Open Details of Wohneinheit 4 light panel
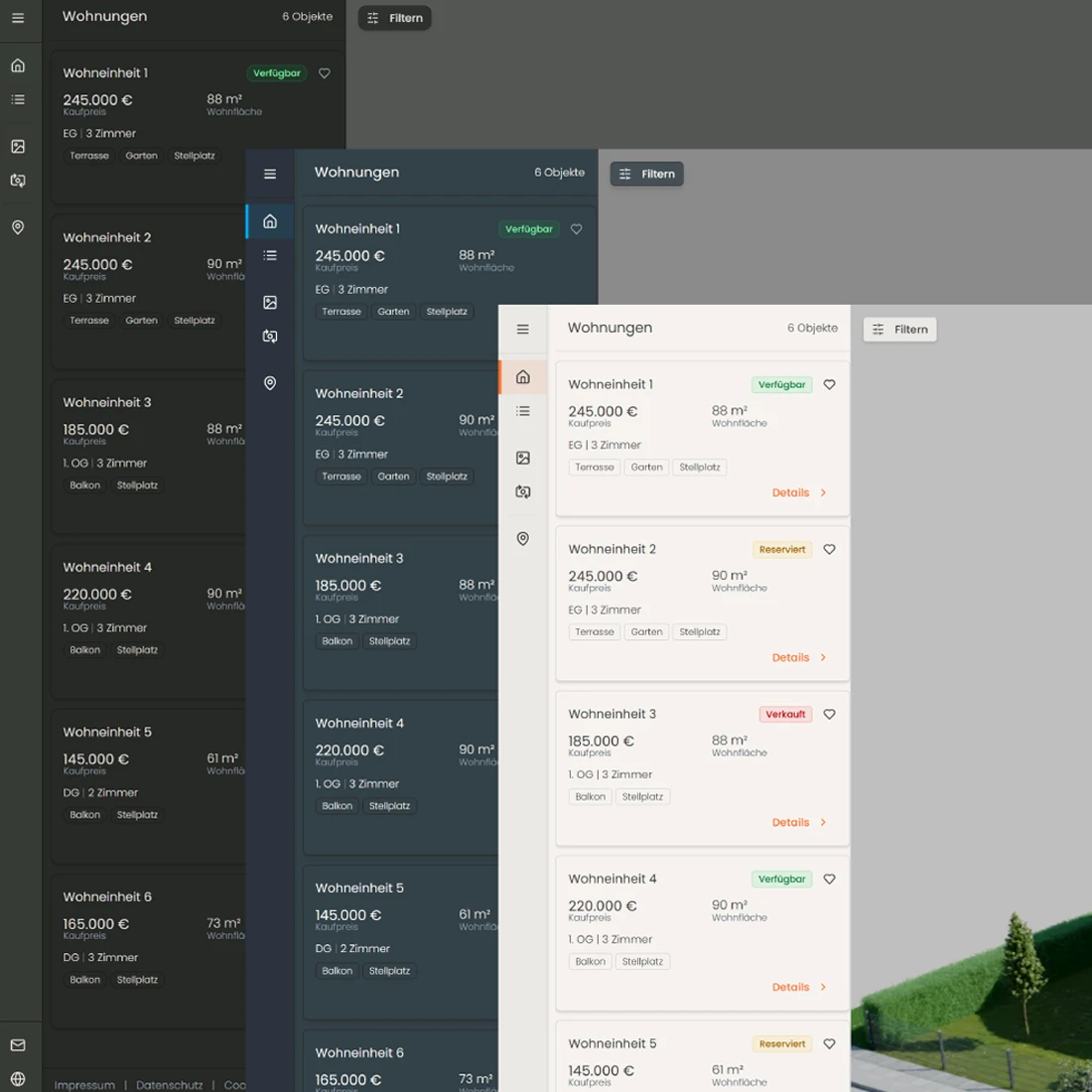 click(799, 988)
